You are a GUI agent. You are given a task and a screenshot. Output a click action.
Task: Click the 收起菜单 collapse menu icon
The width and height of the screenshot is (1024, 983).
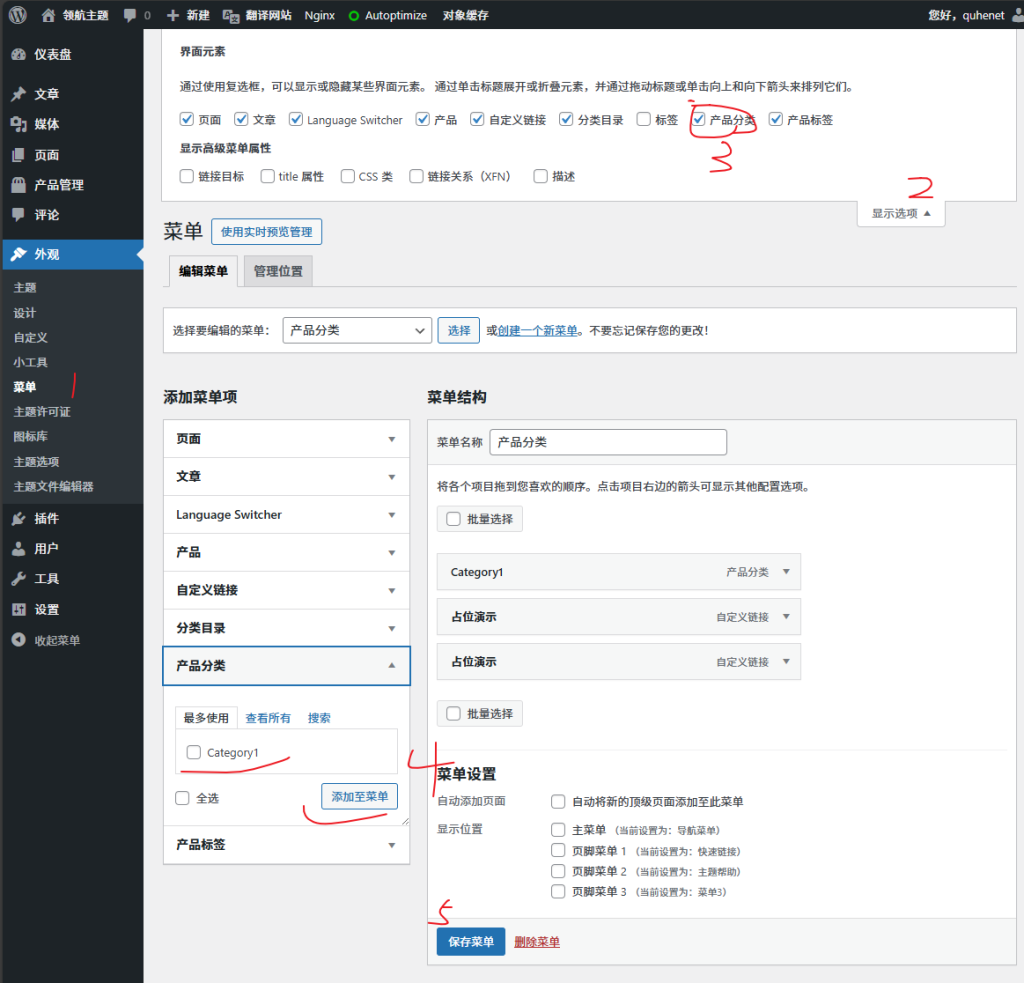coord(18,640)
